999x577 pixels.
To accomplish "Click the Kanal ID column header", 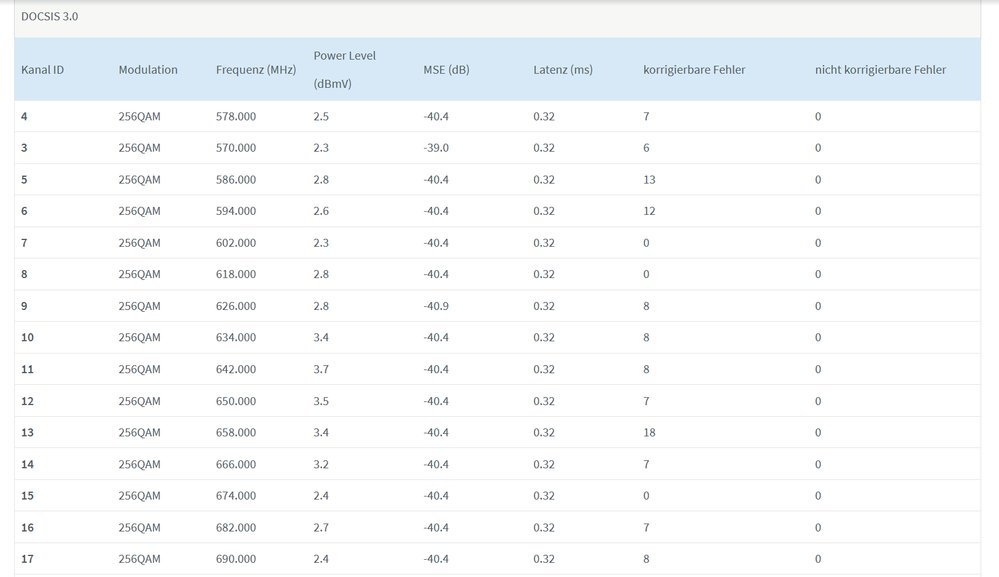I will [42, 70].
